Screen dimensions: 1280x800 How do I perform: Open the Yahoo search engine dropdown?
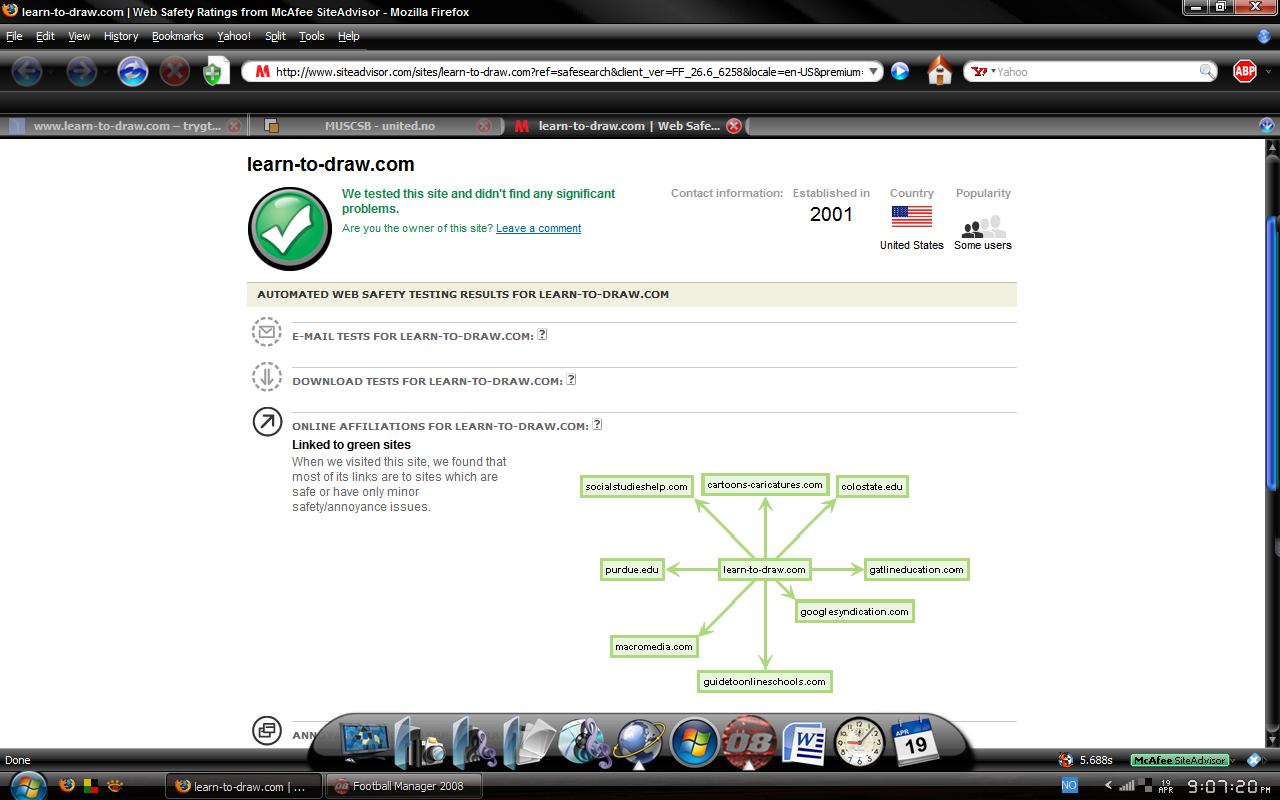(x=984, y=72)
